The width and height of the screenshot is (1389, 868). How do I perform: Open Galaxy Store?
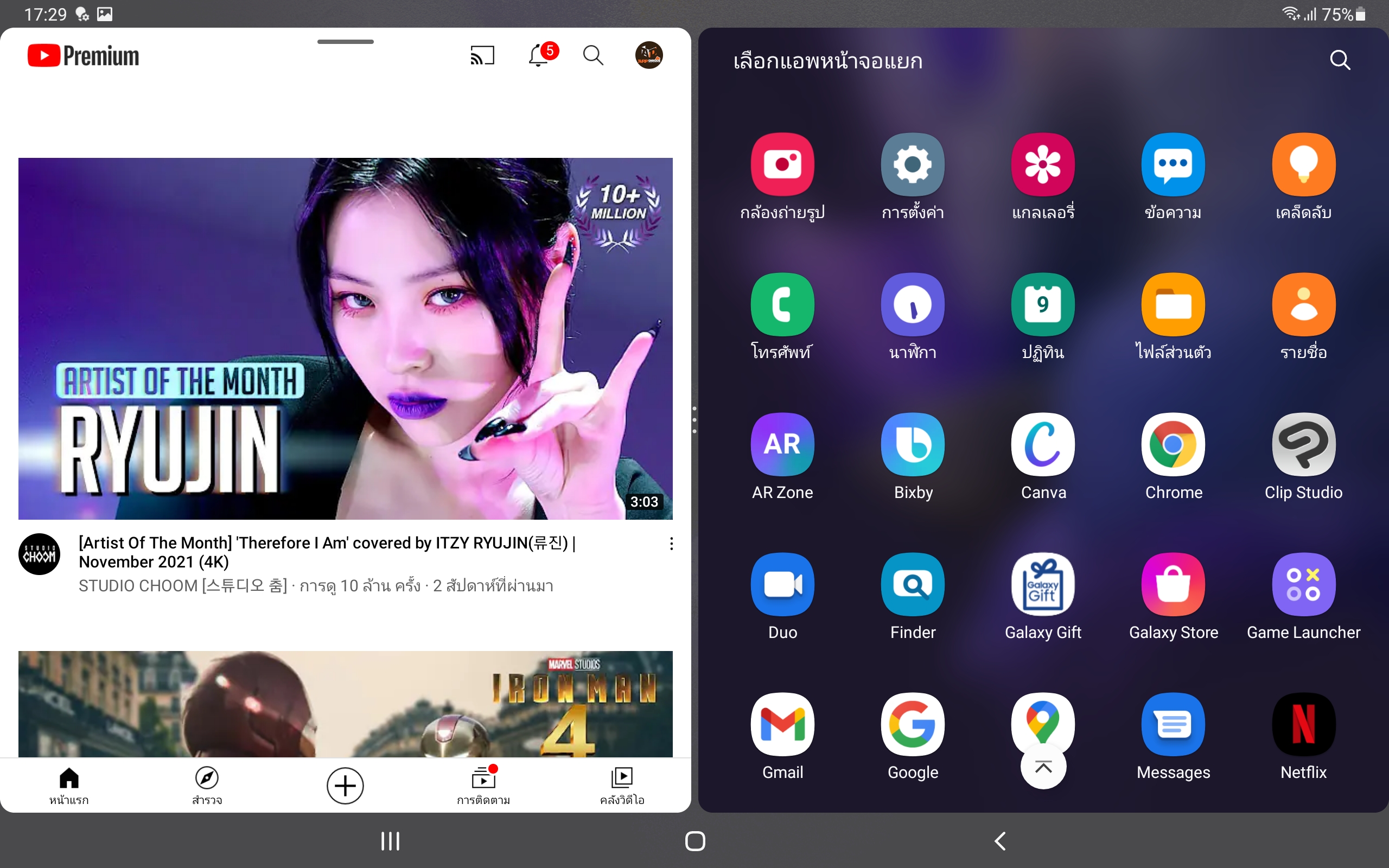(x=1173, y=584)
